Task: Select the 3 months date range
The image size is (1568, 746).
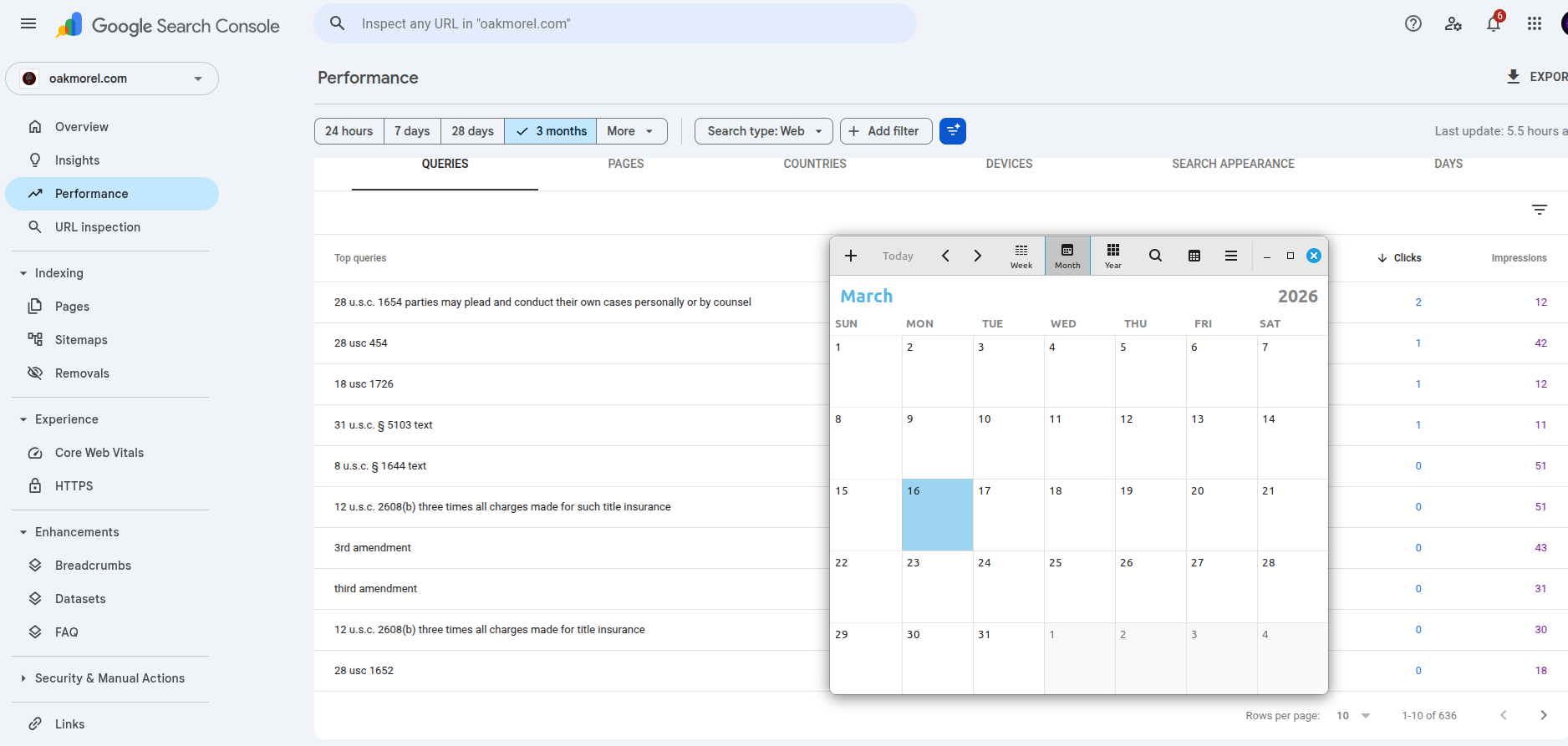Action: [x=551, y=131]
